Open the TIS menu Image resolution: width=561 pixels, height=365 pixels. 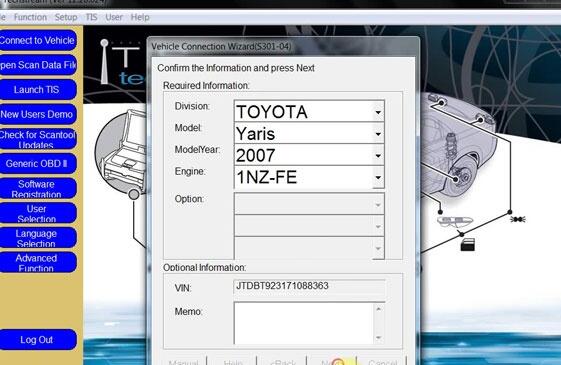[91, 17]
